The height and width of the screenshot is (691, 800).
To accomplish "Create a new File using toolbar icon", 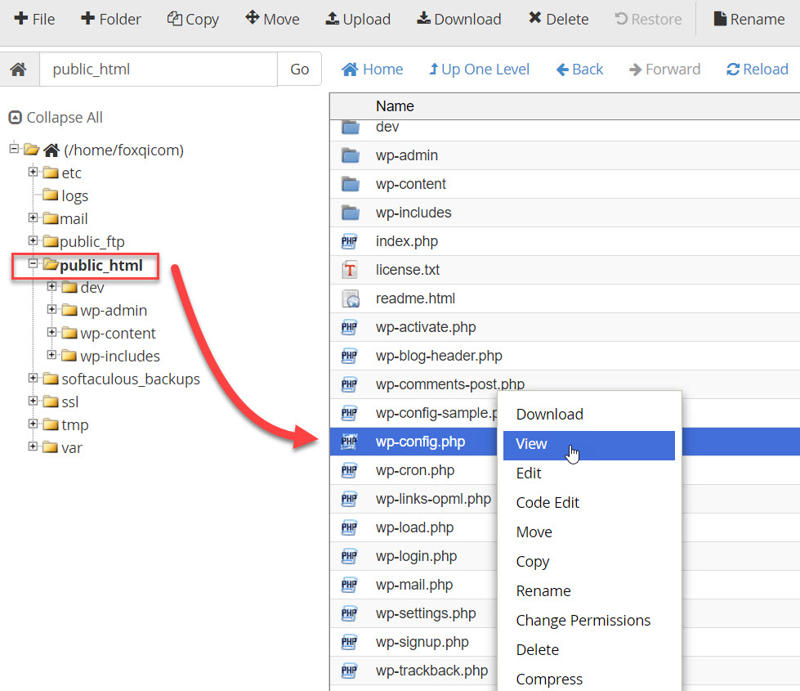I will [34, 18].
